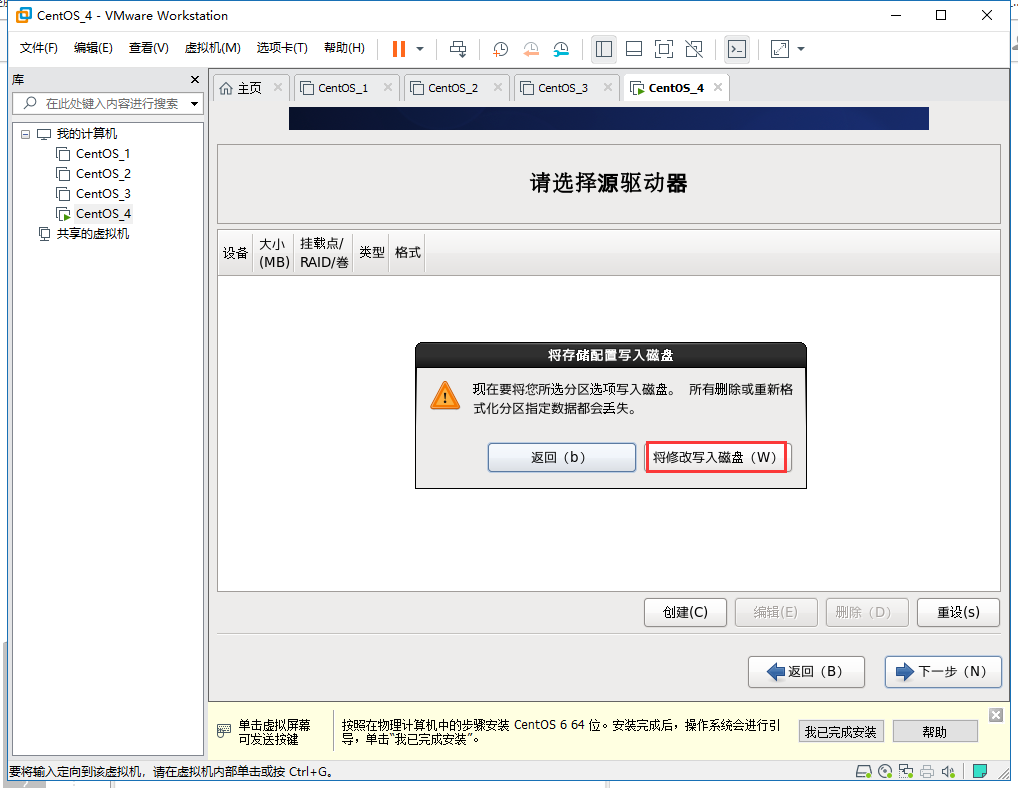Select CentOS_3 in the library tree

[x=103, y=194]
